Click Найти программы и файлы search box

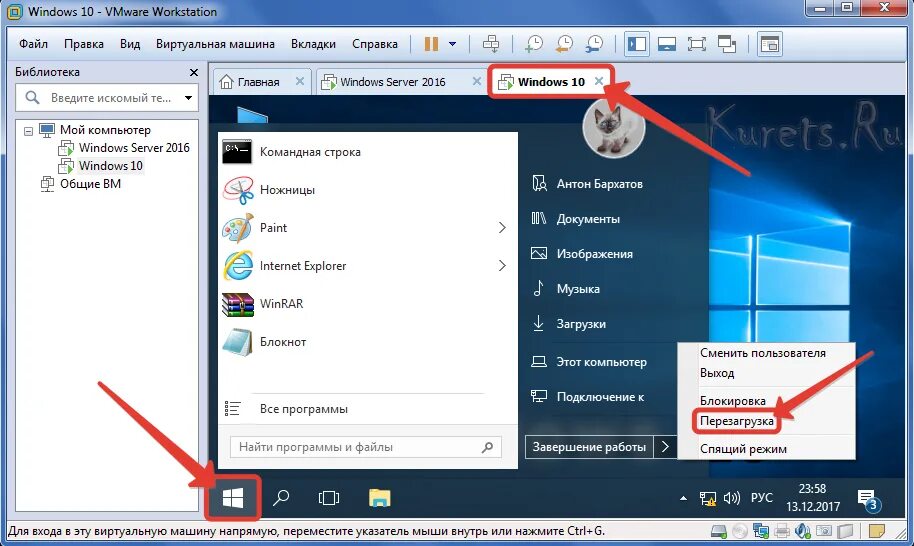click(365, 447)
